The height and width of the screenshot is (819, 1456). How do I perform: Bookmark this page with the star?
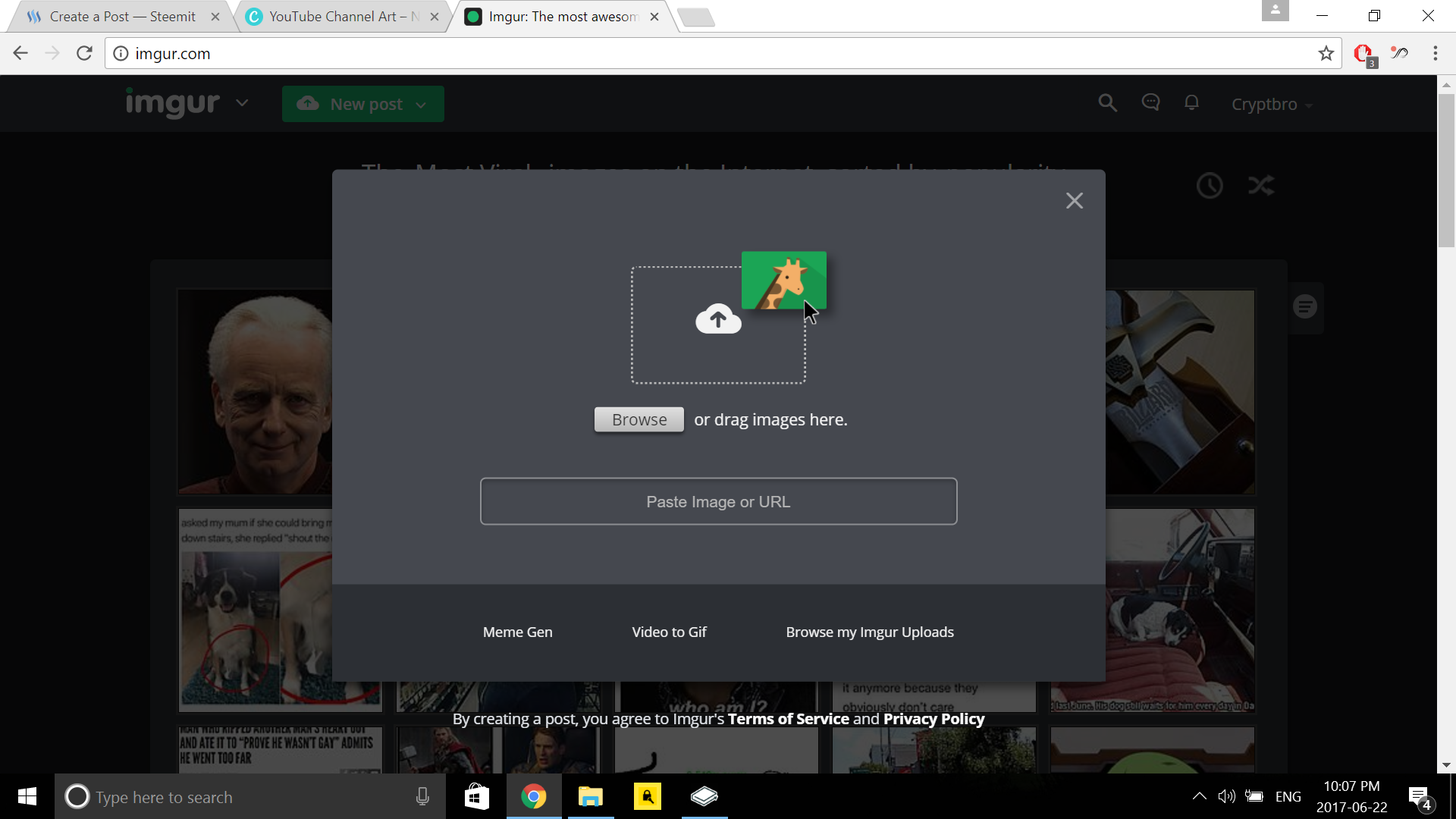point(1326,53)
